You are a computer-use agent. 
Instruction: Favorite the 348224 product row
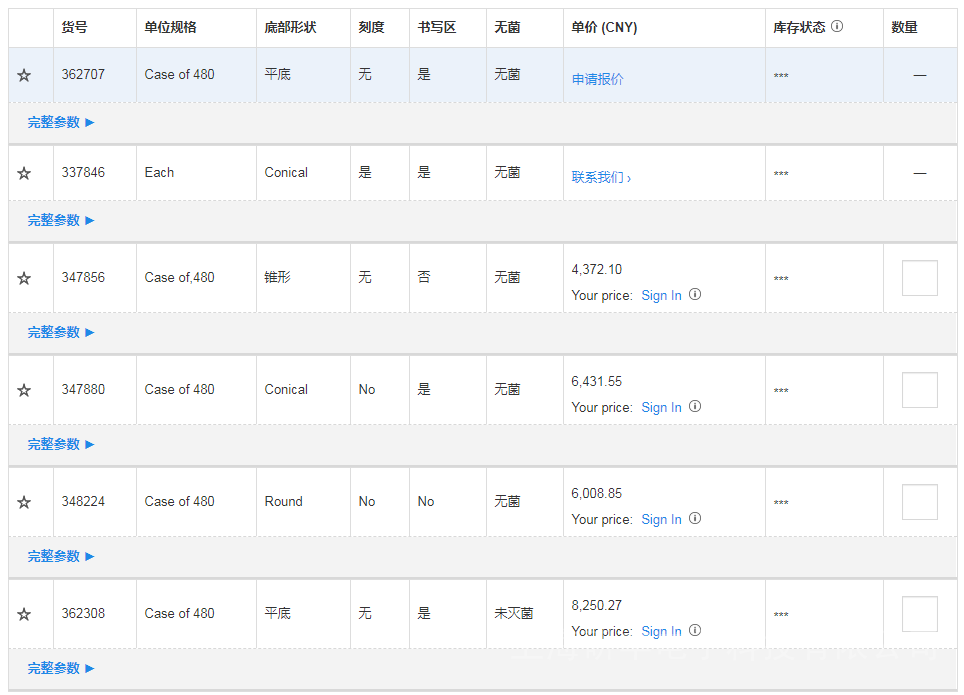(x=24, y=502)
